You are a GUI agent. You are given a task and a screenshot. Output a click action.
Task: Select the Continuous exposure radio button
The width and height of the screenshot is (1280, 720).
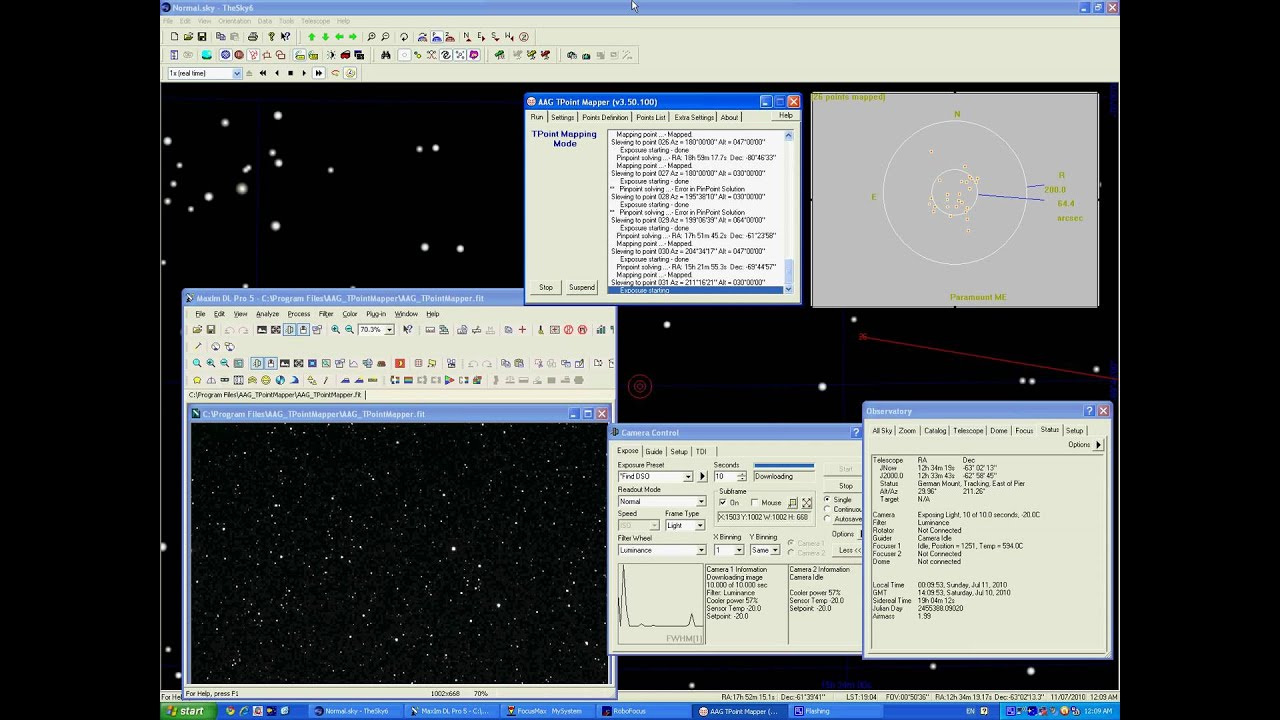[x=827, y=509]
